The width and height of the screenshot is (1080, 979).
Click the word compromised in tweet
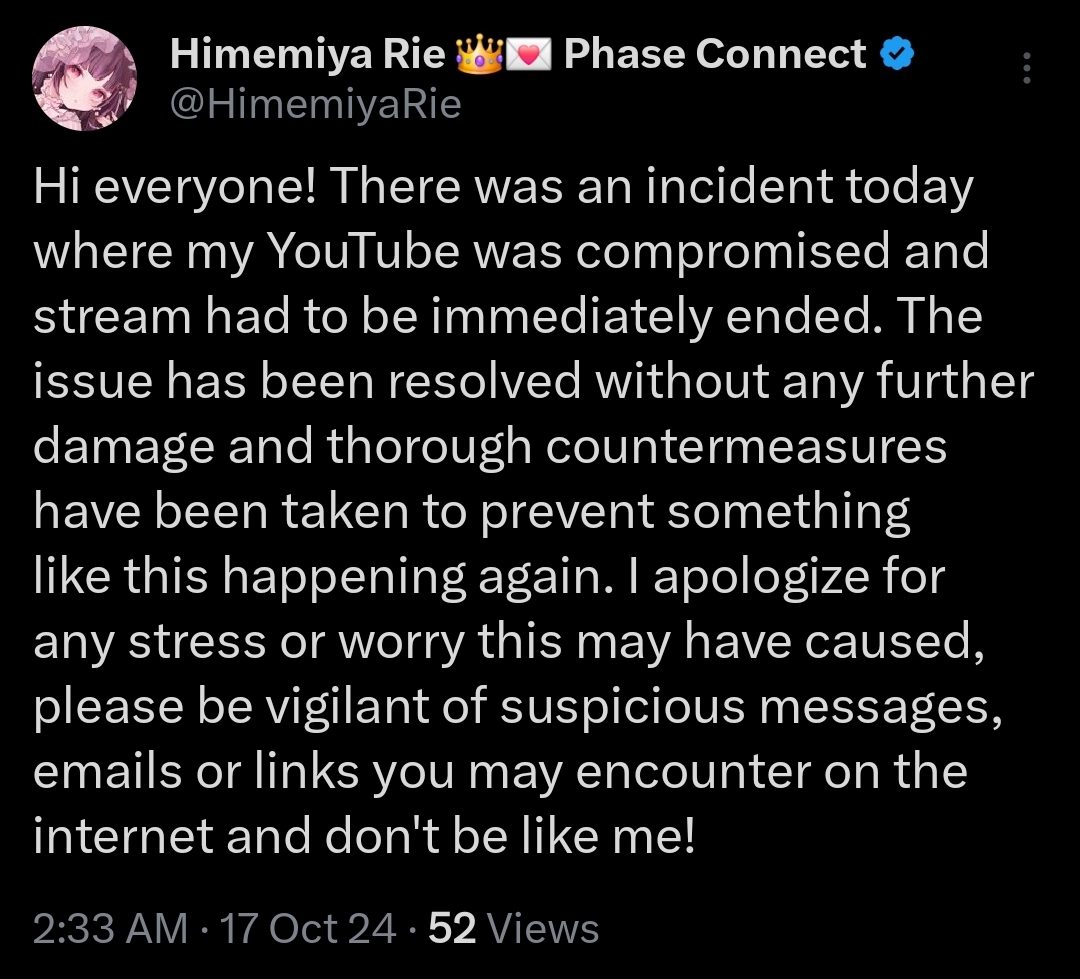pyautogui.click(x=733, y=254)
